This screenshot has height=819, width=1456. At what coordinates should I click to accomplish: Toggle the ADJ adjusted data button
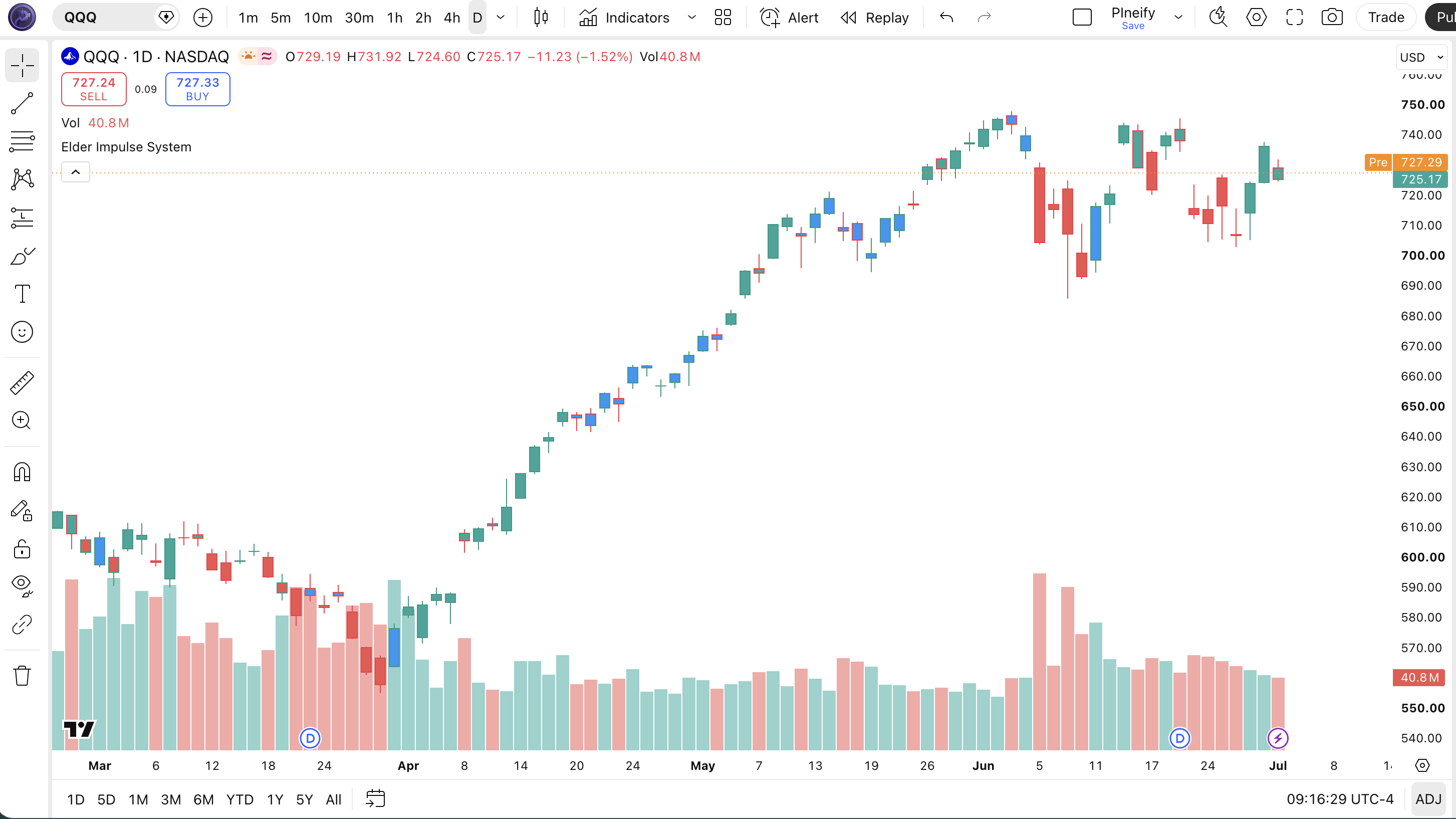[1428, 799]
